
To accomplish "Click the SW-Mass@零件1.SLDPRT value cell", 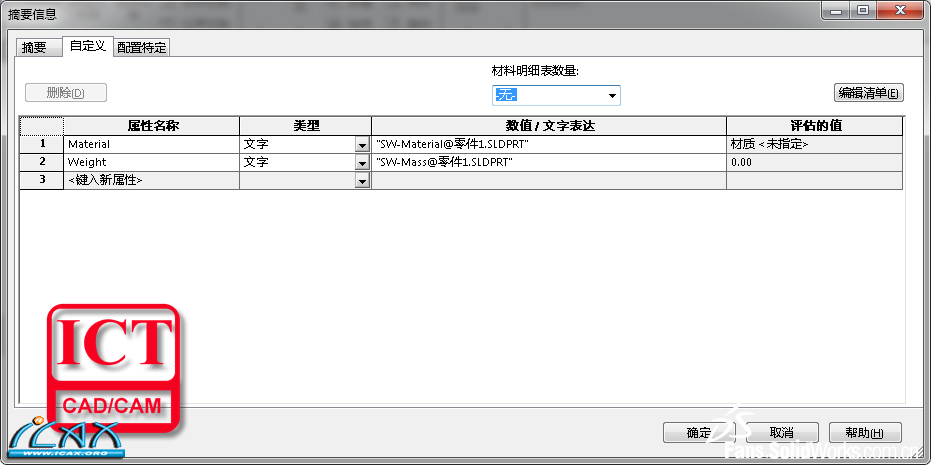I will (x=549, y=162).
